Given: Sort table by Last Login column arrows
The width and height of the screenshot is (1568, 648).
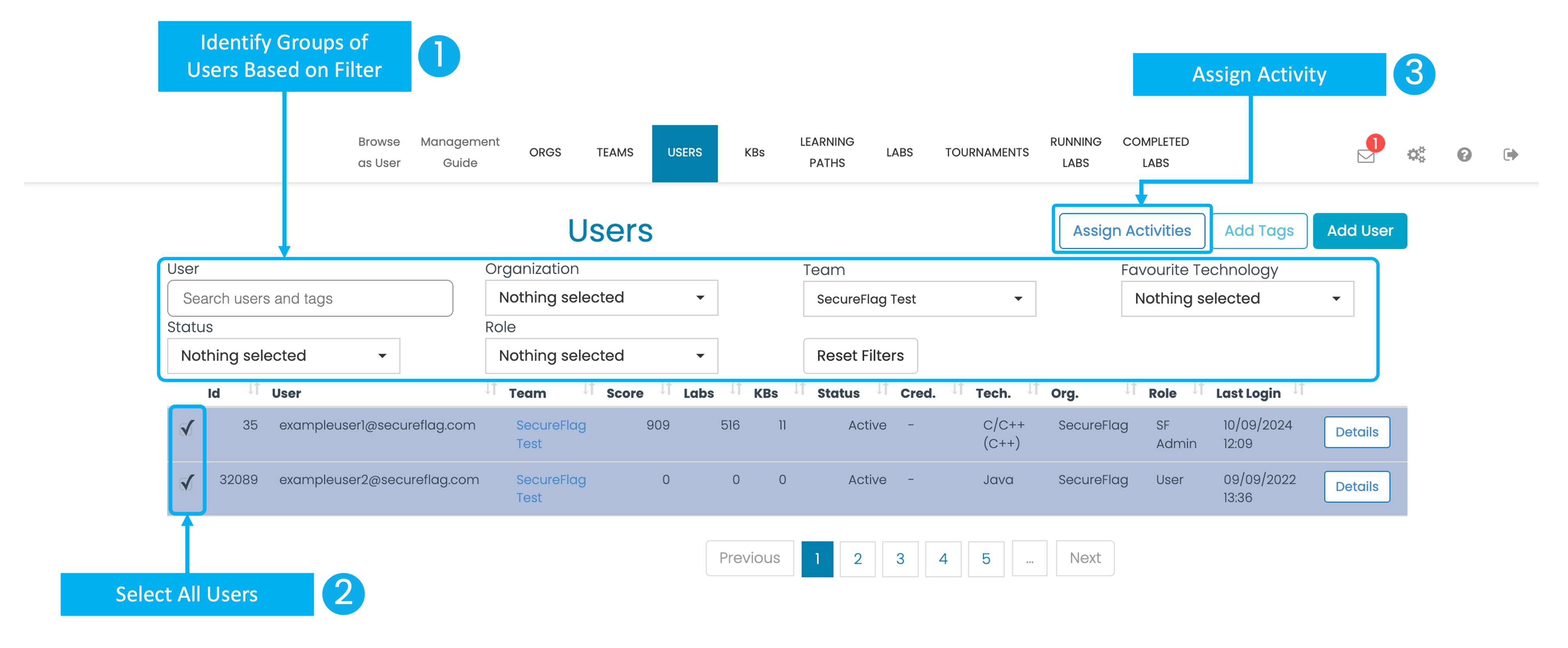Looking at the screenshot, I should [x=1298, y=388].
